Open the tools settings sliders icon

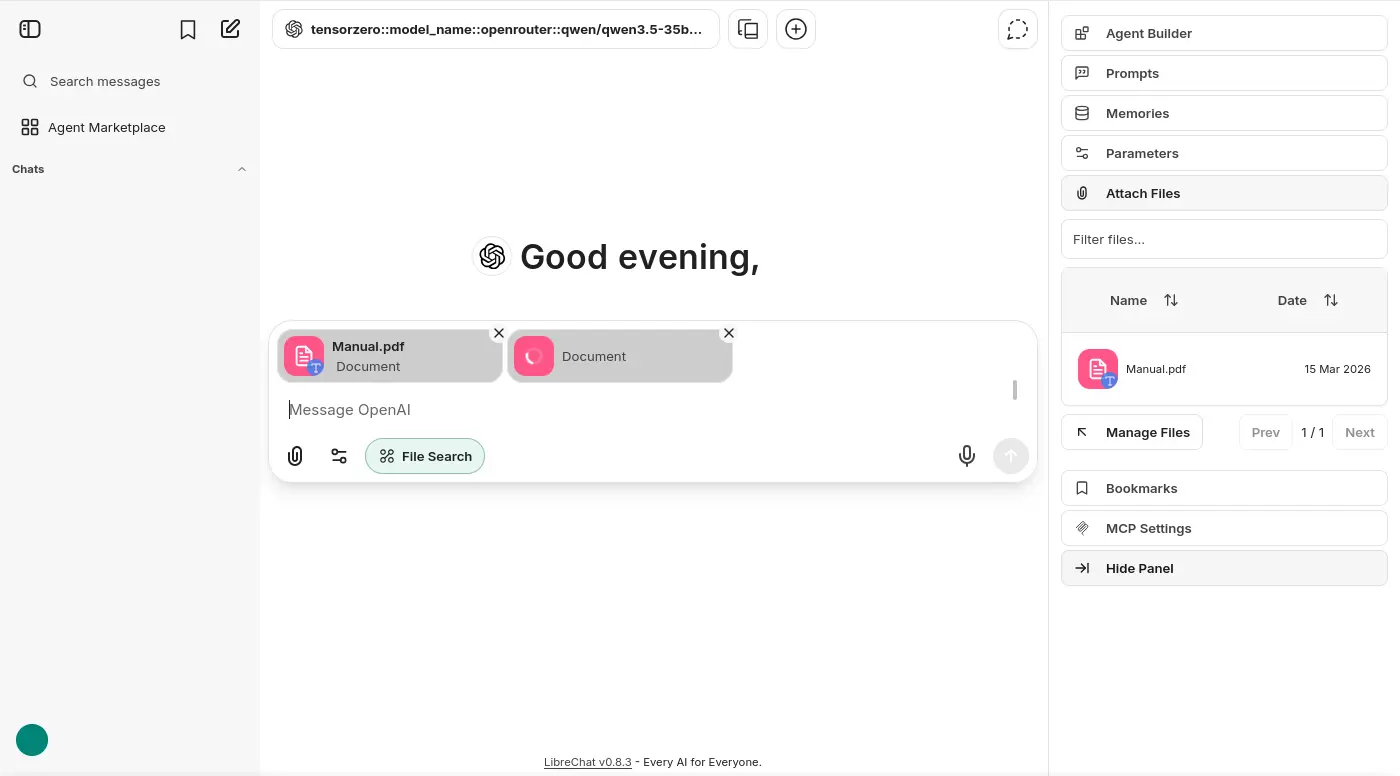tap(339, 456)
